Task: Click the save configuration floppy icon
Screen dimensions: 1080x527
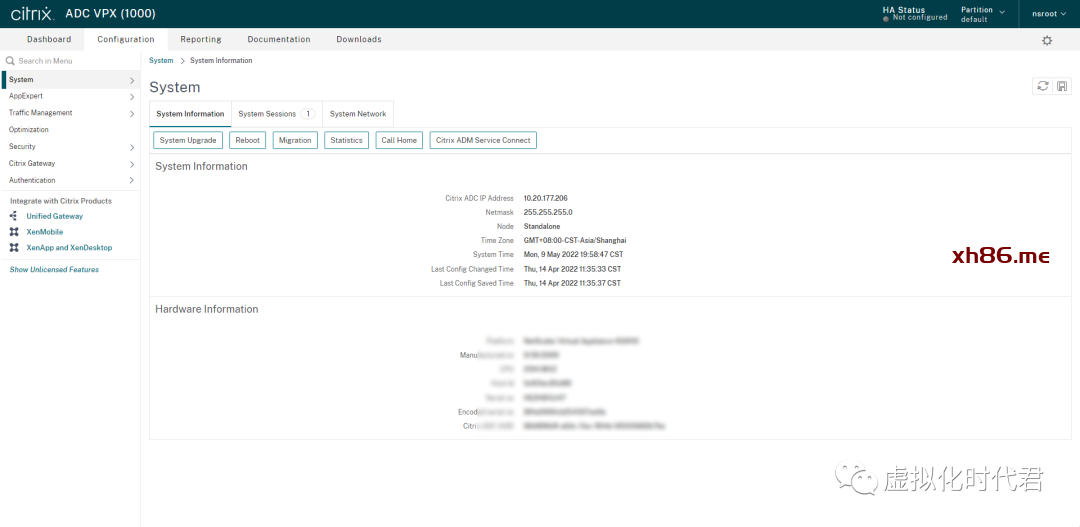Action: 1062,86
